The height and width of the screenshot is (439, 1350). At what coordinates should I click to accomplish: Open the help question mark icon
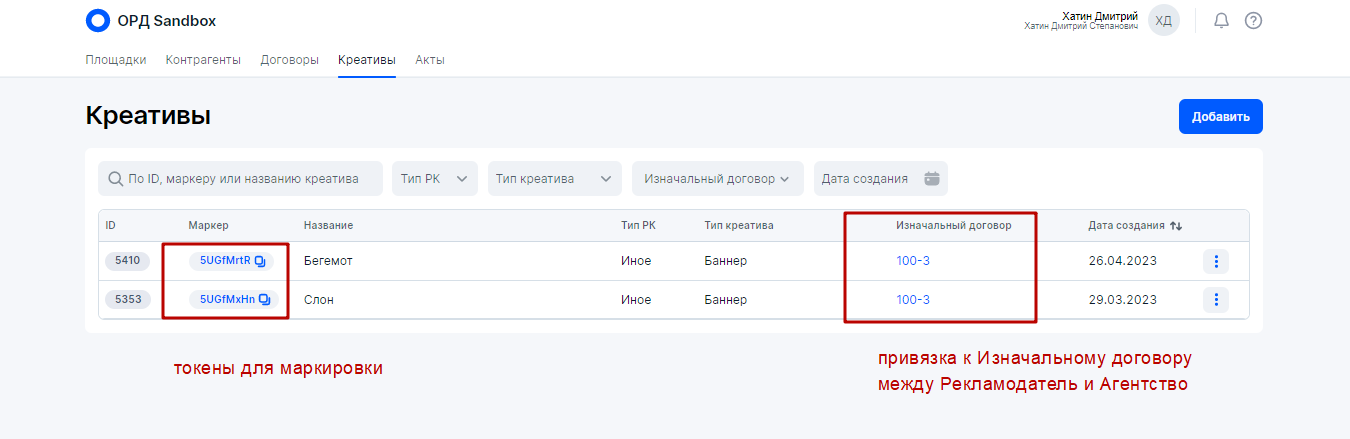1253,20
